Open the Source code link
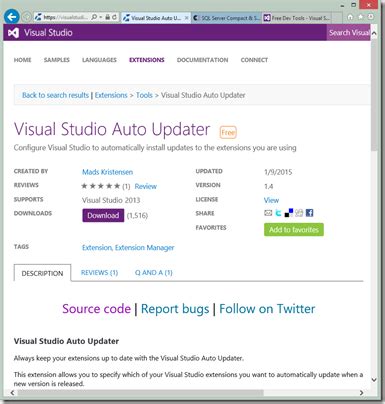The width and height of the screenshot is (385, 404). click(96, 309)
